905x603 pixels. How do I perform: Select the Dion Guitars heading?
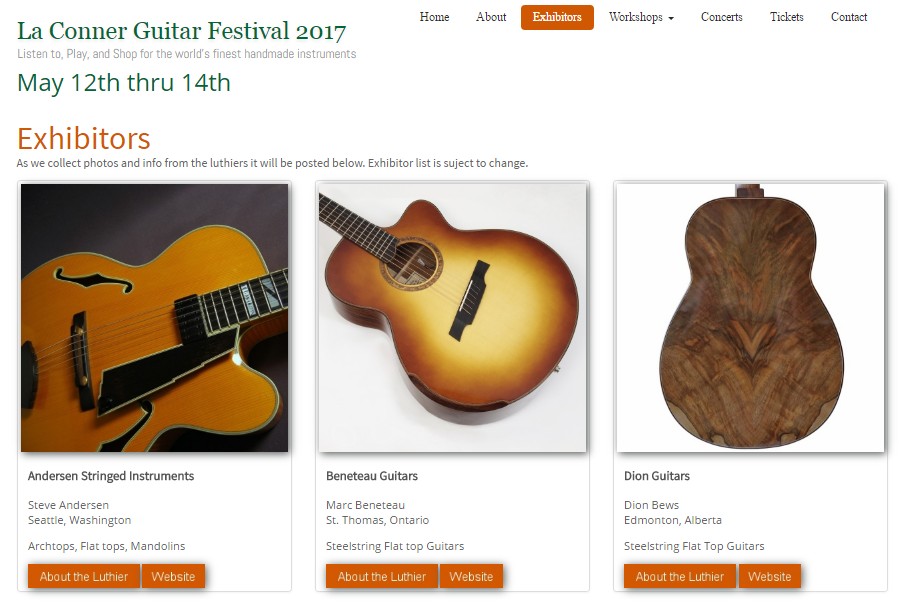click(657, 476)
